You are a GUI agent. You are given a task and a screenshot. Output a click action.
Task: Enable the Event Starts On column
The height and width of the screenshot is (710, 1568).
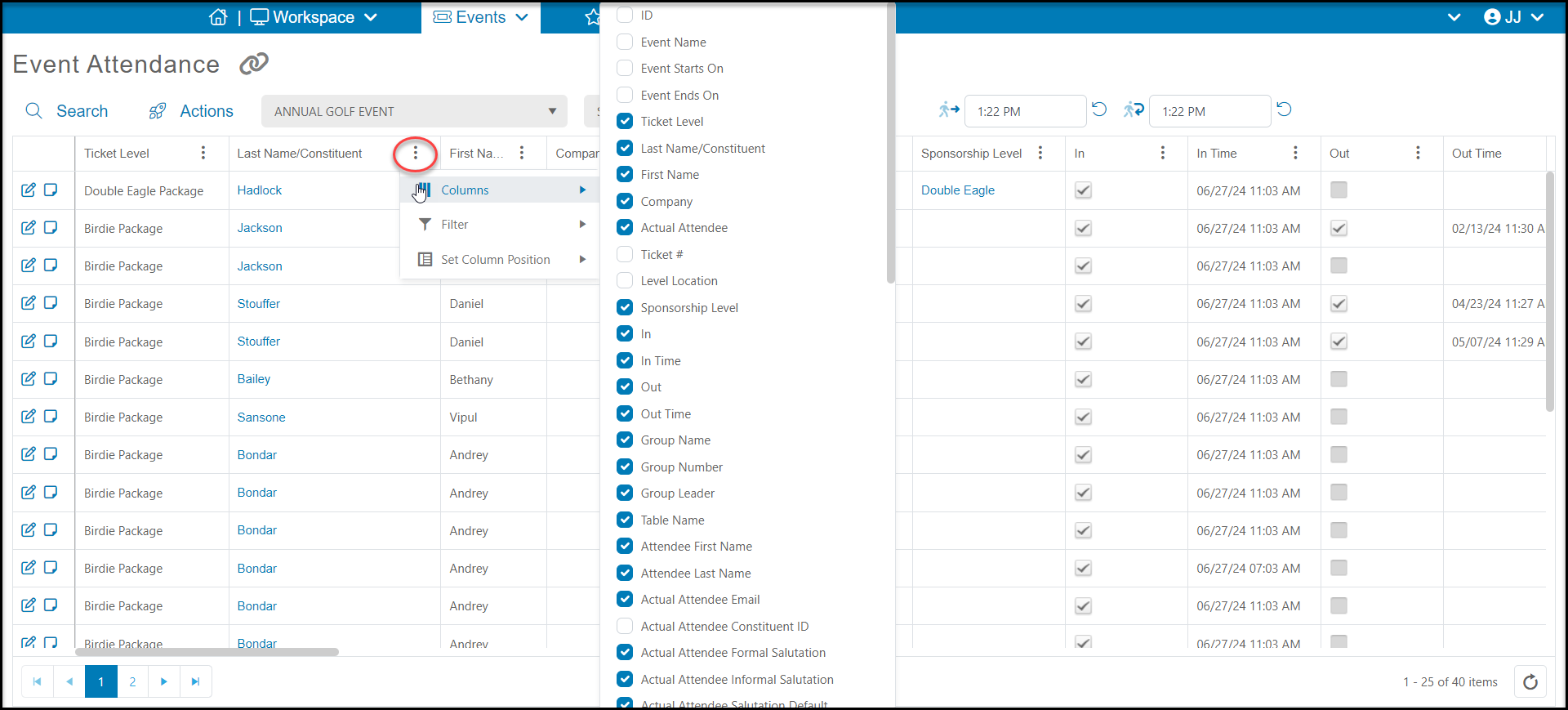pos(625,68)
